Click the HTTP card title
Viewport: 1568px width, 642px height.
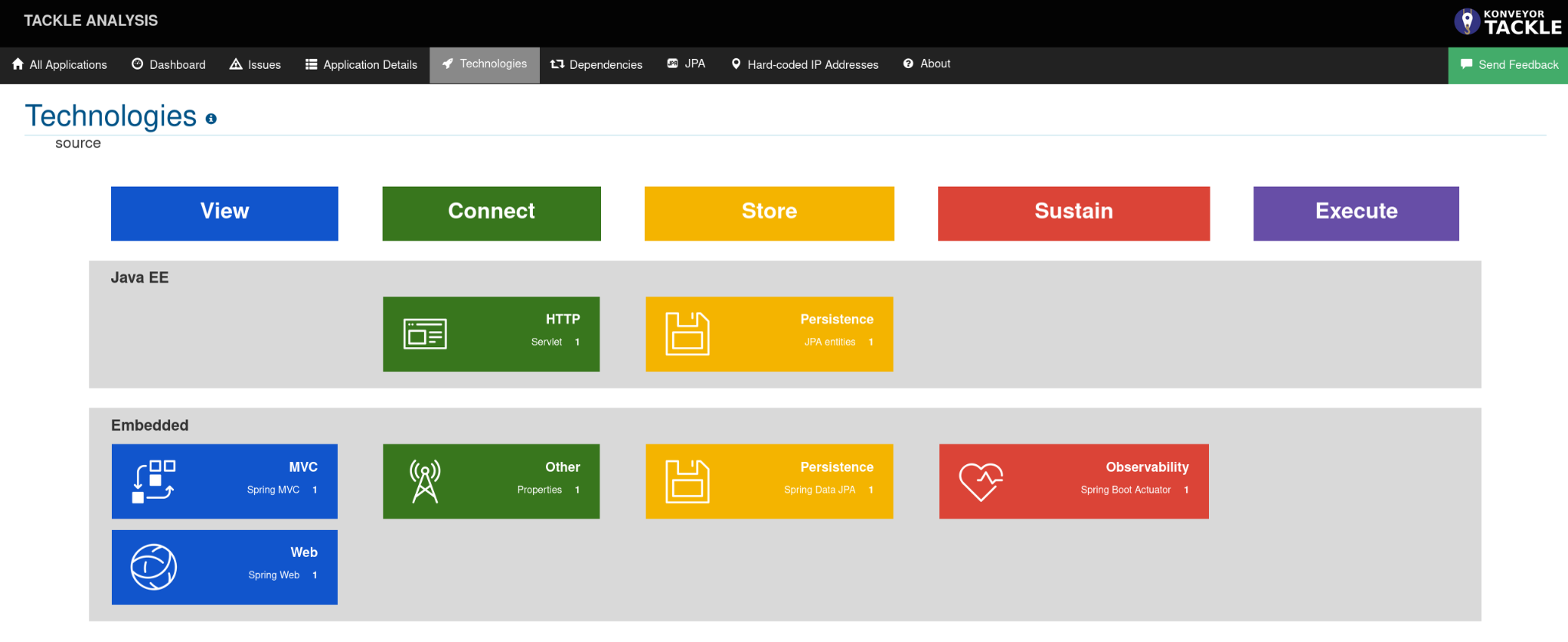pos(563,319)
